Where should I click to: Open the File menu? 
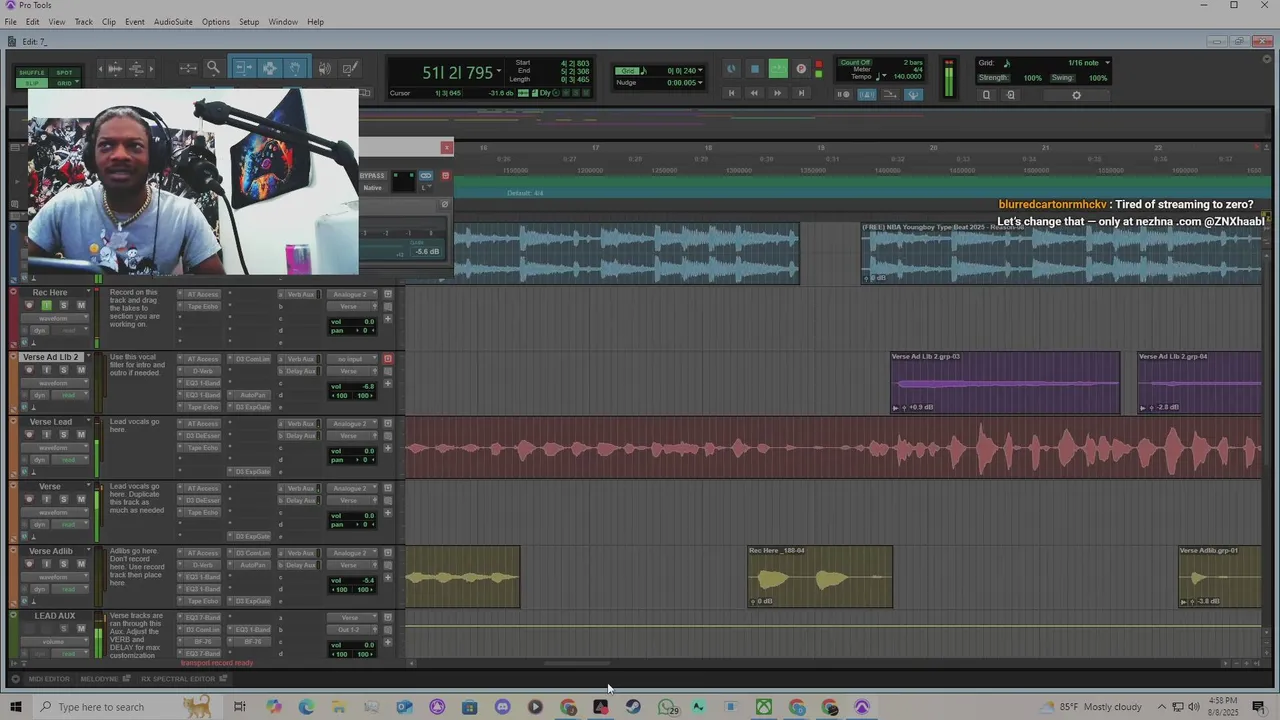coord(10,21)
